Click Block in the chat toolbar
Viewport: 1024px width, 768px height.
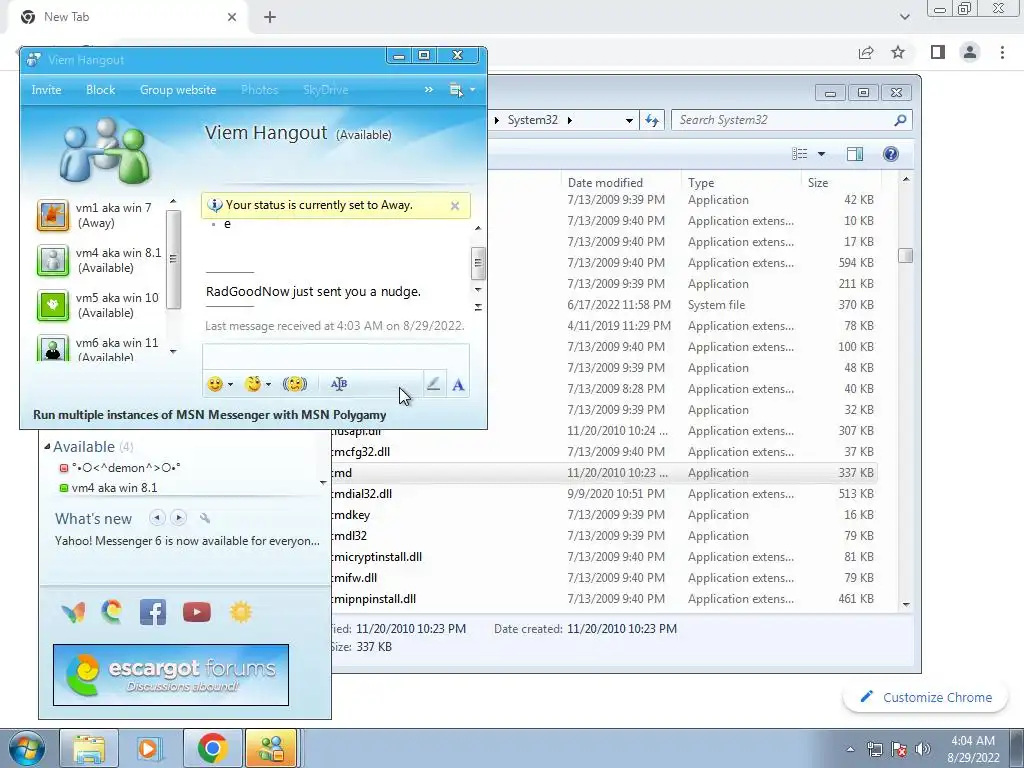[x=101, y=89]
